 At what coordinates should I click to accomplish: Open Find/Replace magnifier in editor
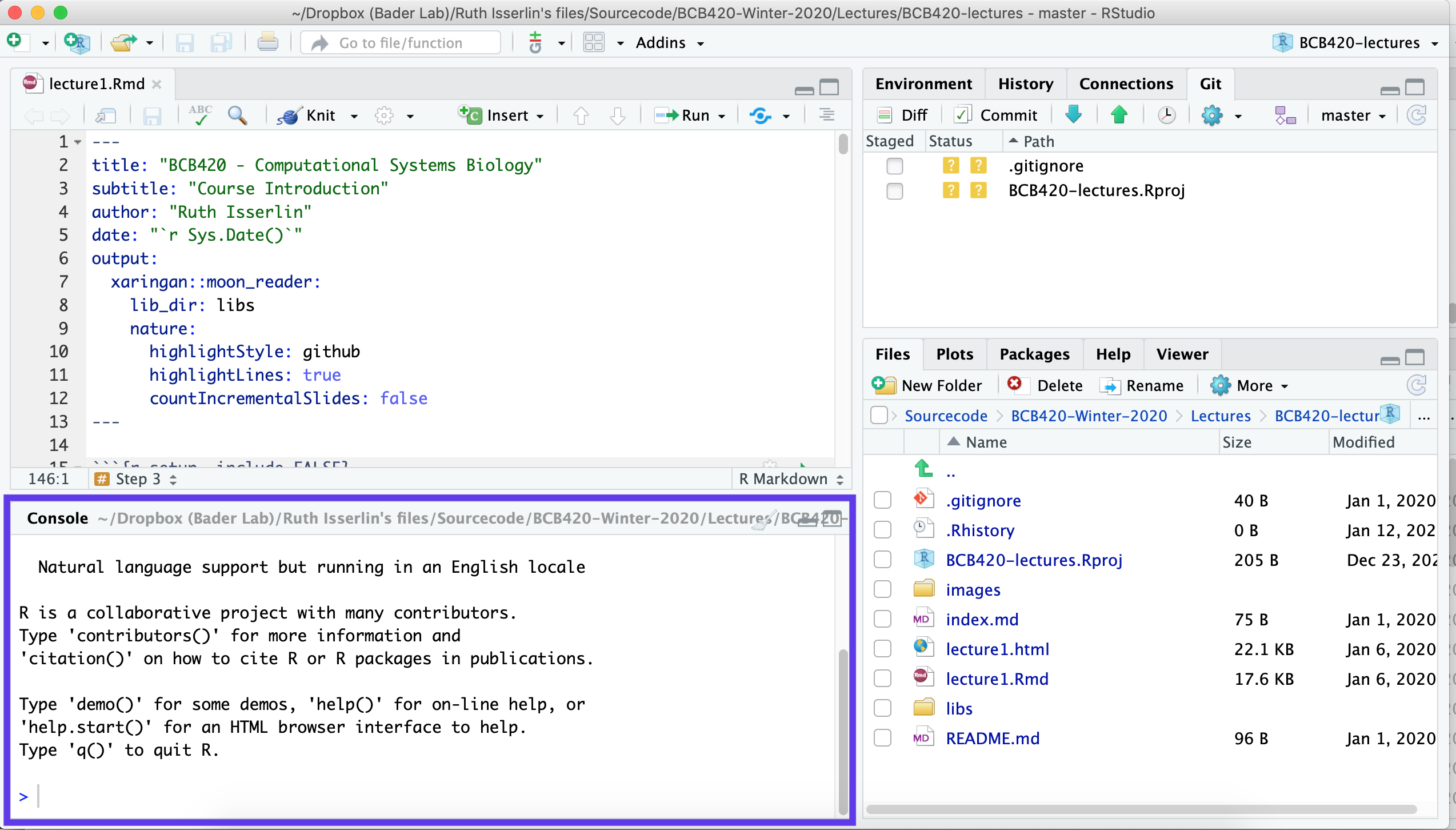237,115
